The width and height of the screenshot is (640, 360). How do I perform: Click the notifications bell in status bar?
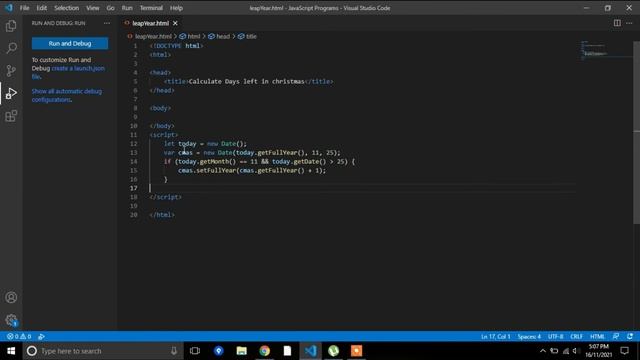(x=630, y=336)
